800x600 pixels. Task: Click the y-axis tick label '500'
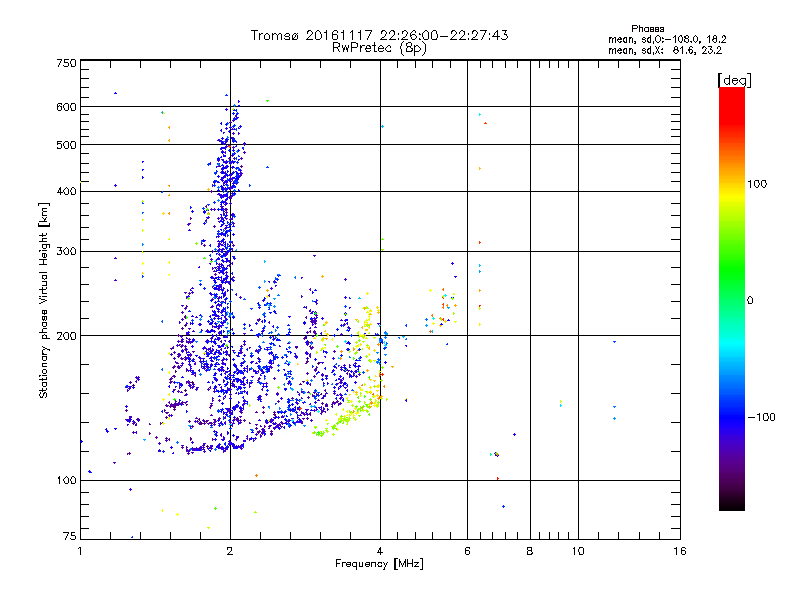click(x=66, y=145)
